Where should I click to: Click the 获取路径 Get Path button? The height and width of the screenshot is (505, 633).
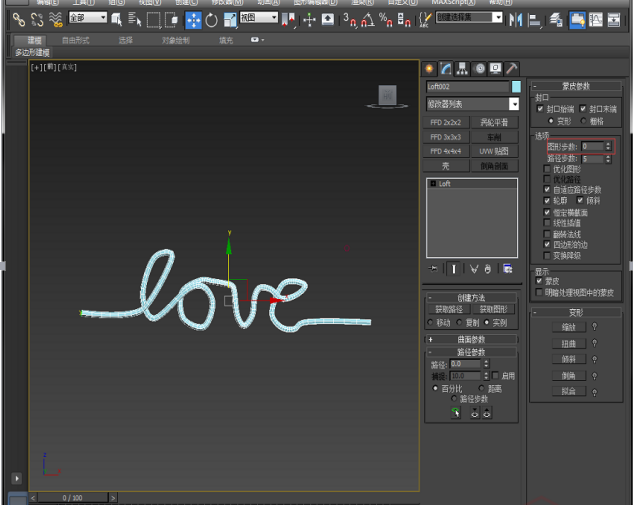(449, 309)
